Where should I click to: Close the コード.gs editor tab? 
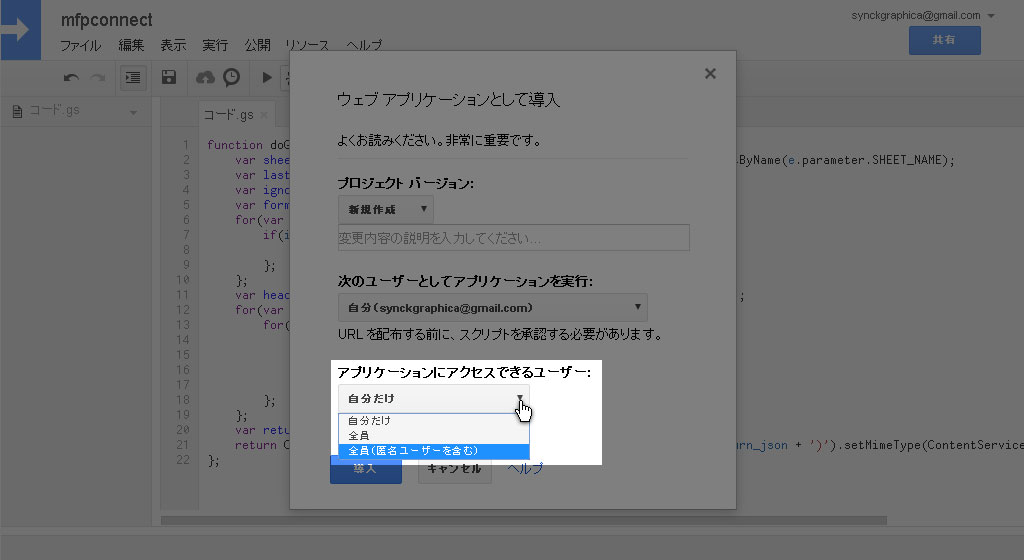[262, 114]
